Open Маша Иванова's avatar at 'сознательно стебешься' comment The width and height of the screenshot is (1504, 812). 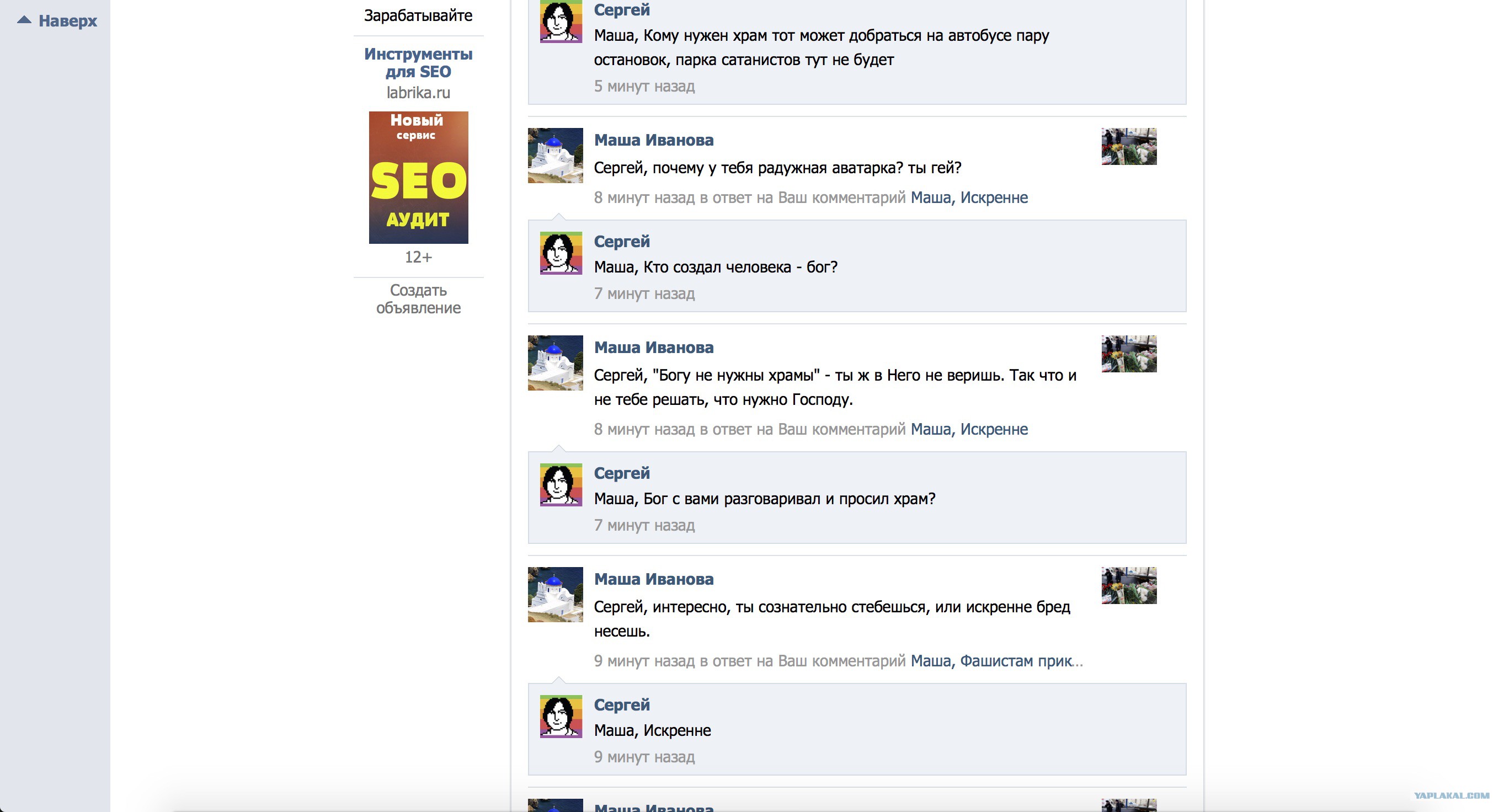[555, 594]
